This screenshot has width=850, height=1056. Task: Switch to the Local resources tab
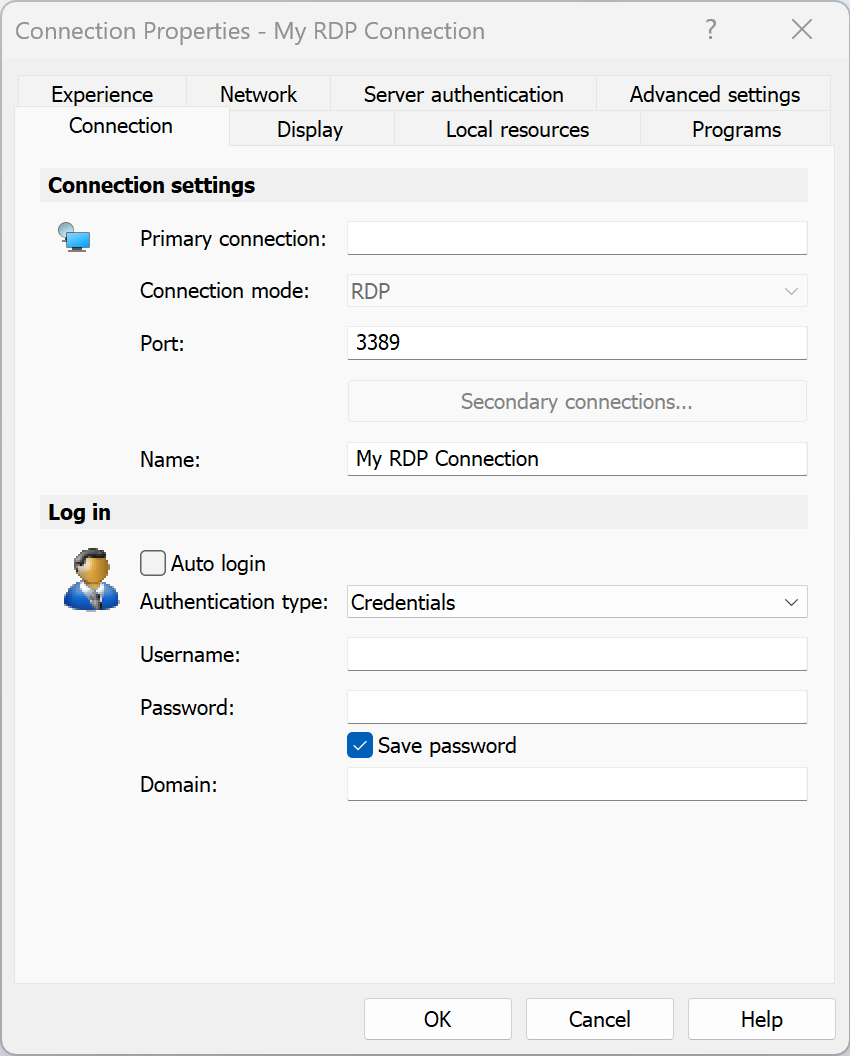(517, 129)
